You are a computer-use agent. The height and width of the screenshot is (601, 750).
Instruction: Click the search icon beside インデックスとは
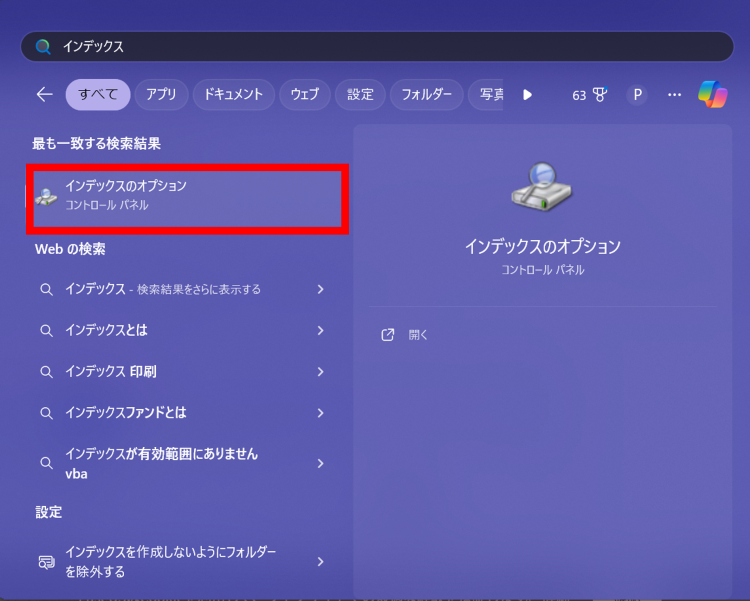pos(46,331)
